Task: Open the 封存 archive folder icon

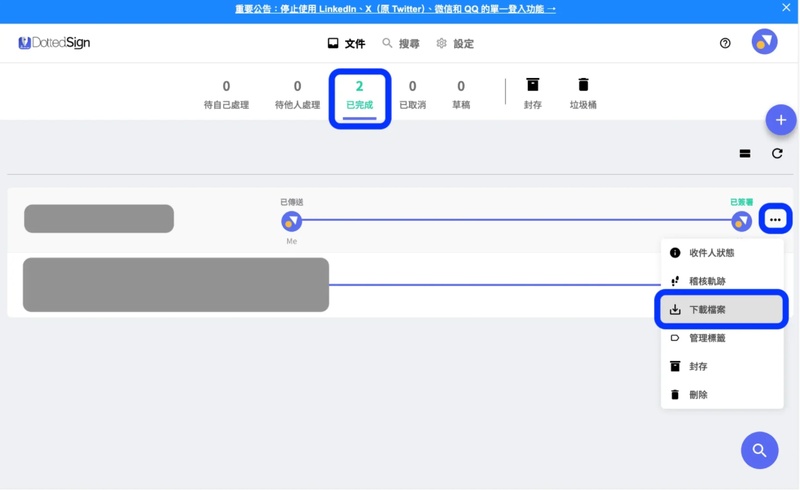Action: coord(533,93)
